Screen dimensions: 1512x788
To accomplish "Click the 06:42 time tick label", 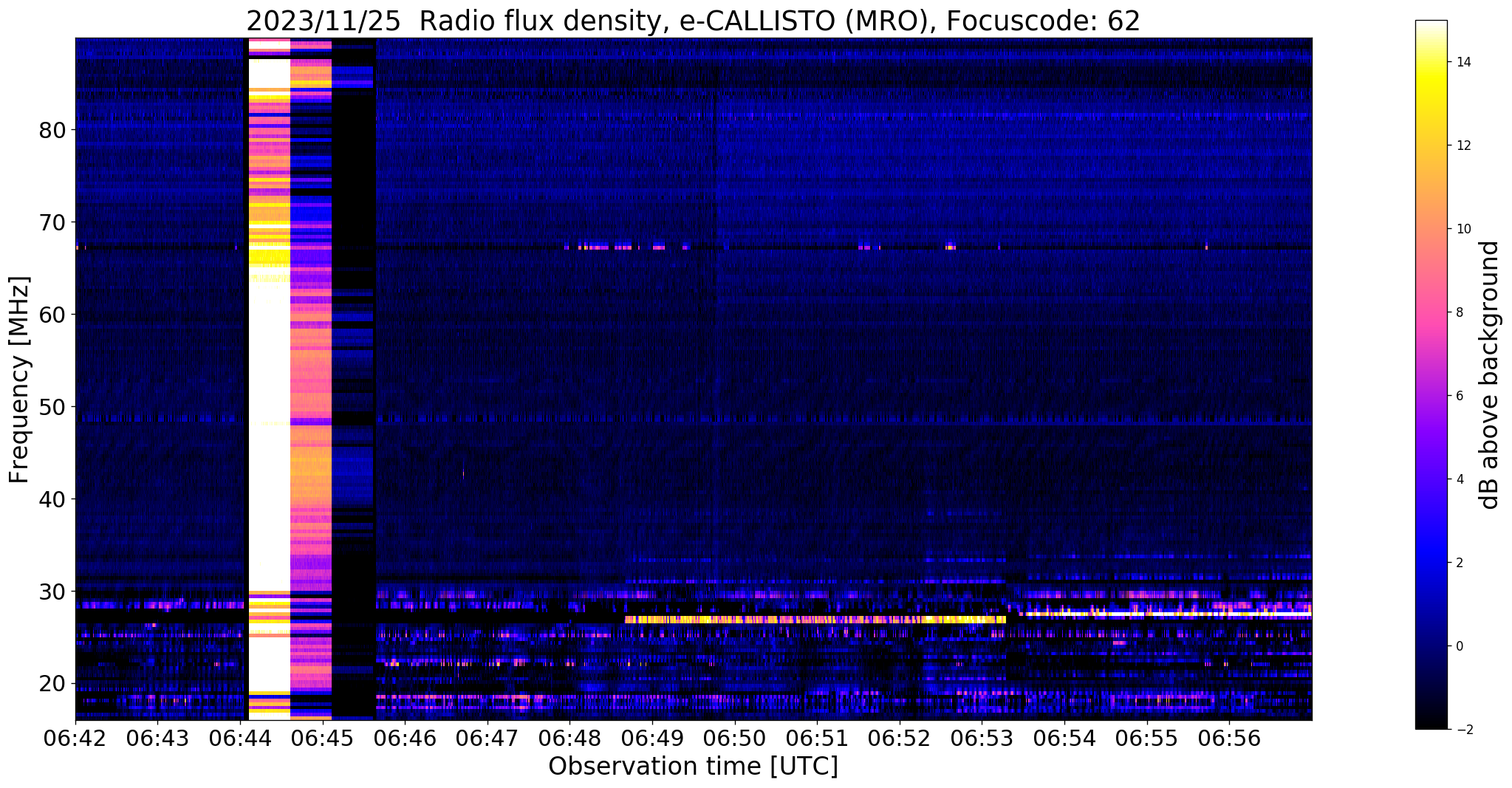I will pos(75,738).
